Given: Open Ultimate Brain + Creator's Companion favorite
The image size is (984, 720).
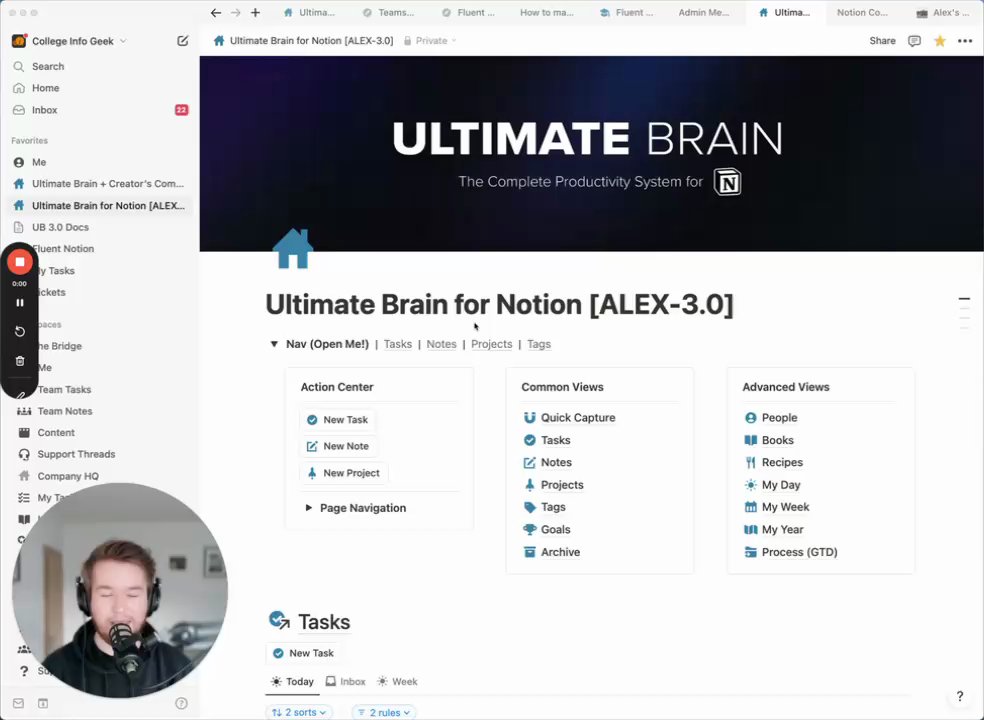Looking at the screenshot, I should tap(100, 184).
